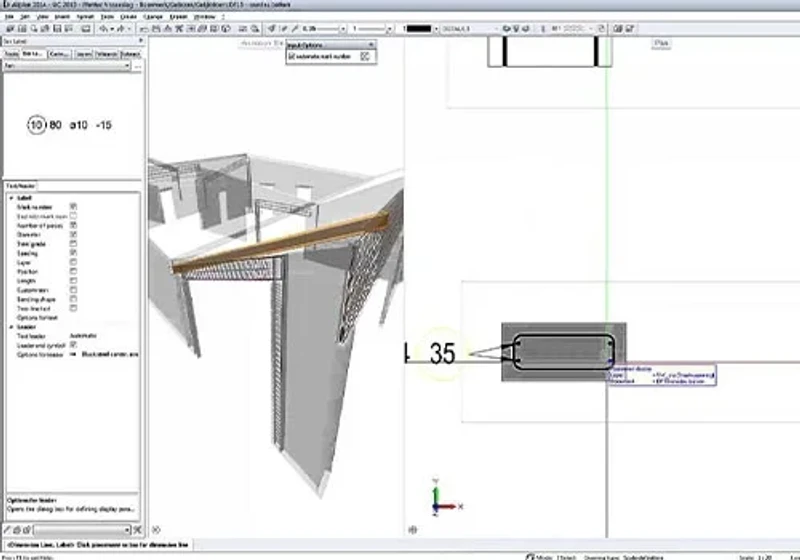Image resolution: width=800 pixels, height=560 pixels.
Task: Switch to the Layers palette tab
Action: tap(84, 54)
